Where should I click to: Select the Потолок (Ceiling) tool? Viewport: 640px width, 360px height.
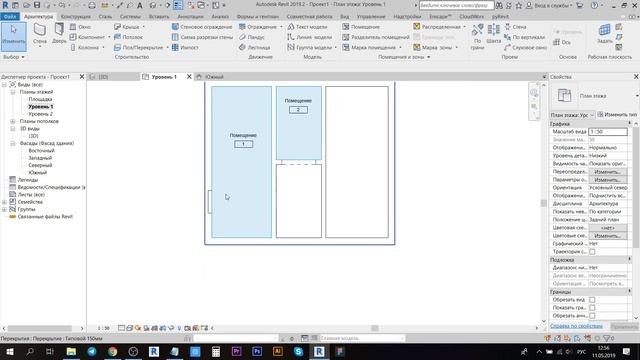pos(129,37)
